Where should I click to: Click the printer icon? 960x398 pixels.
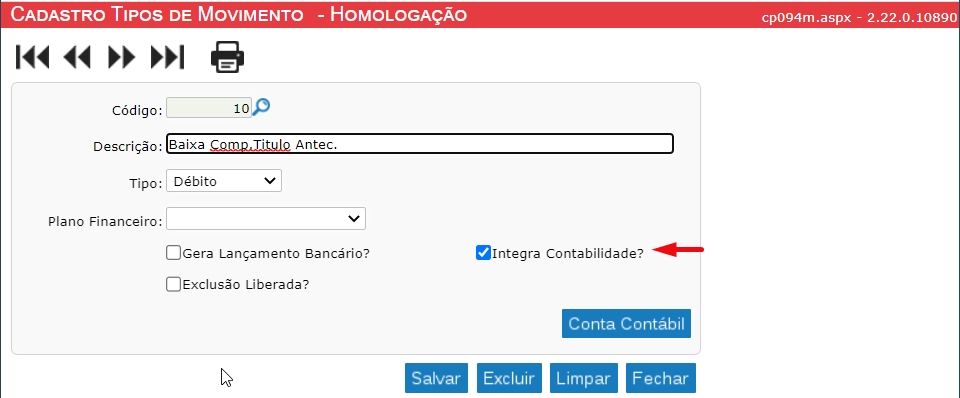228,57
